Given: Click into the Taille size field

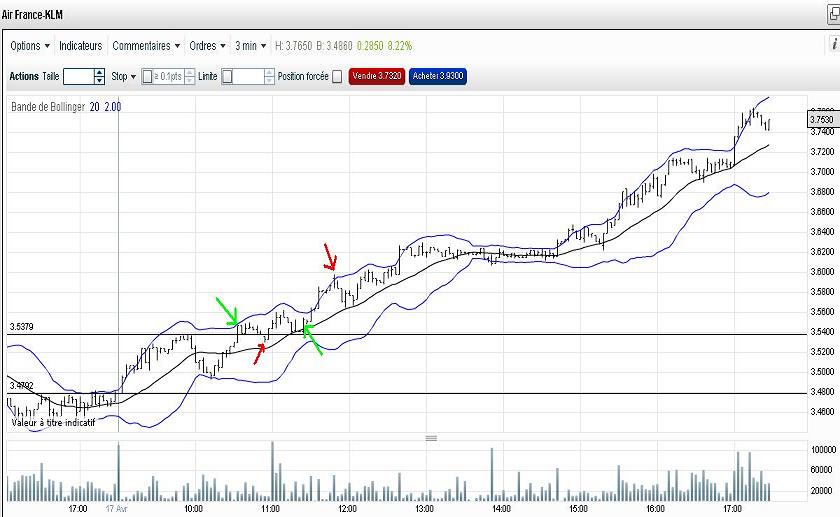Looking at the screenshot, I should (x=79, y=77).
